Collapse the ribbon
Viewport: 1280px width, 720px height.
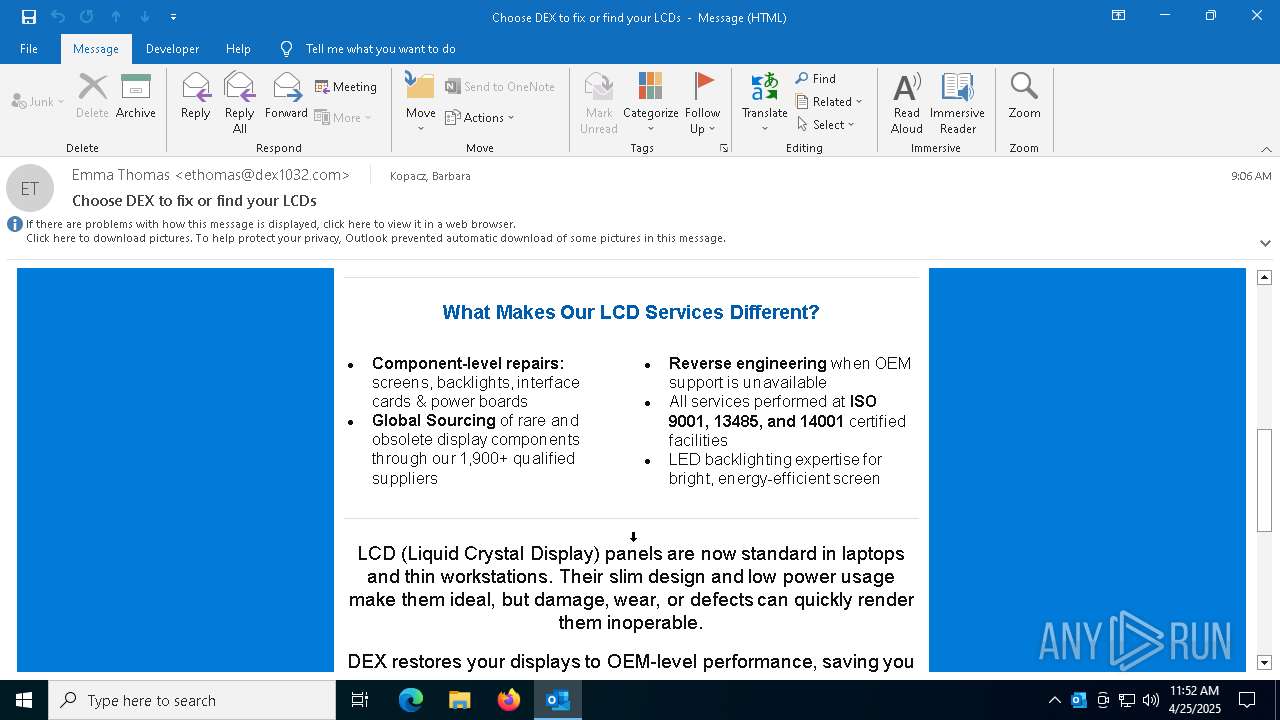1266,149
